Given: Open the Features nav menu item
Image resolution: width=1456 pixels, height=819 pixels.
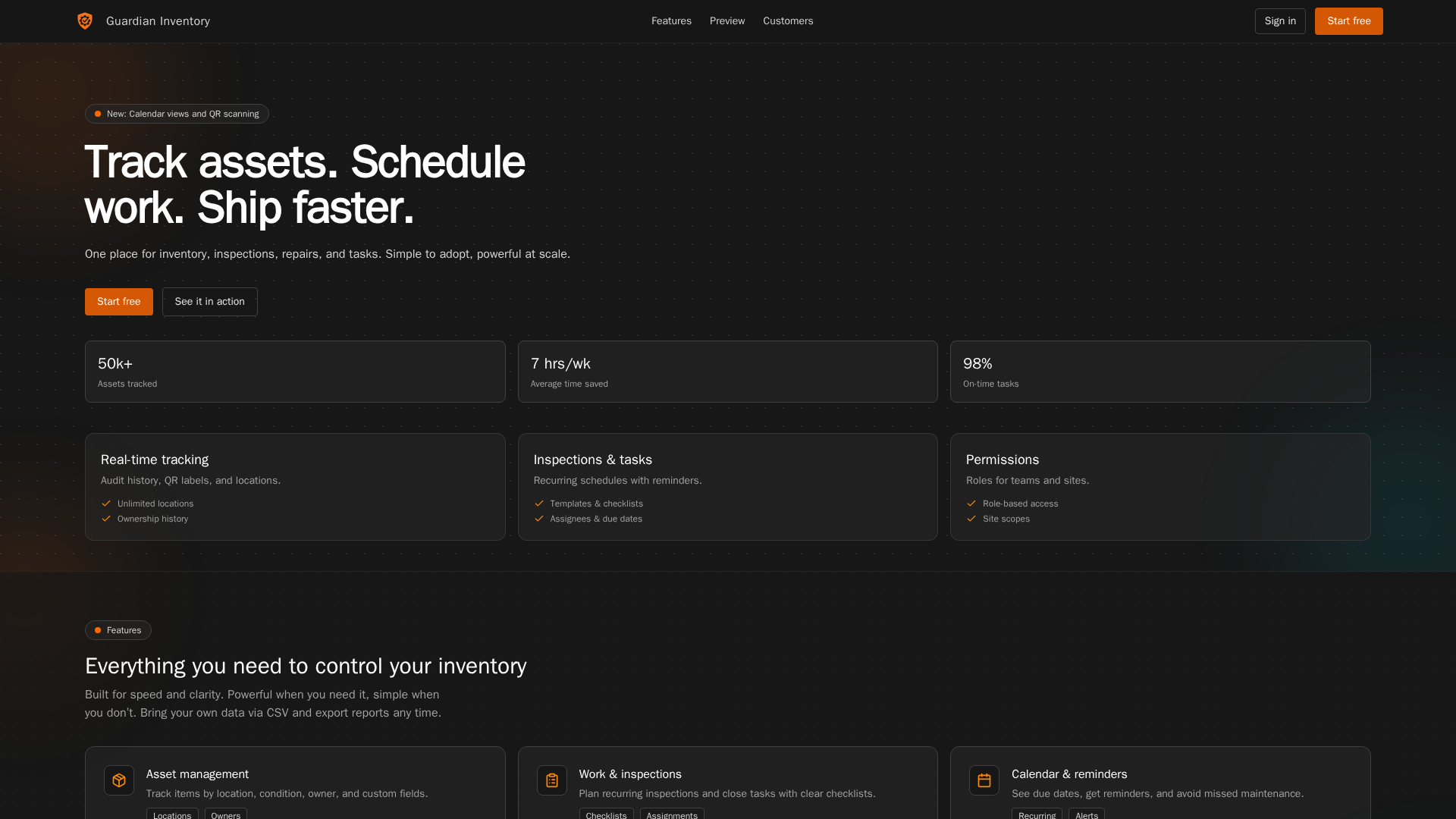Looking at the screenshot, I should coord(671,21).
